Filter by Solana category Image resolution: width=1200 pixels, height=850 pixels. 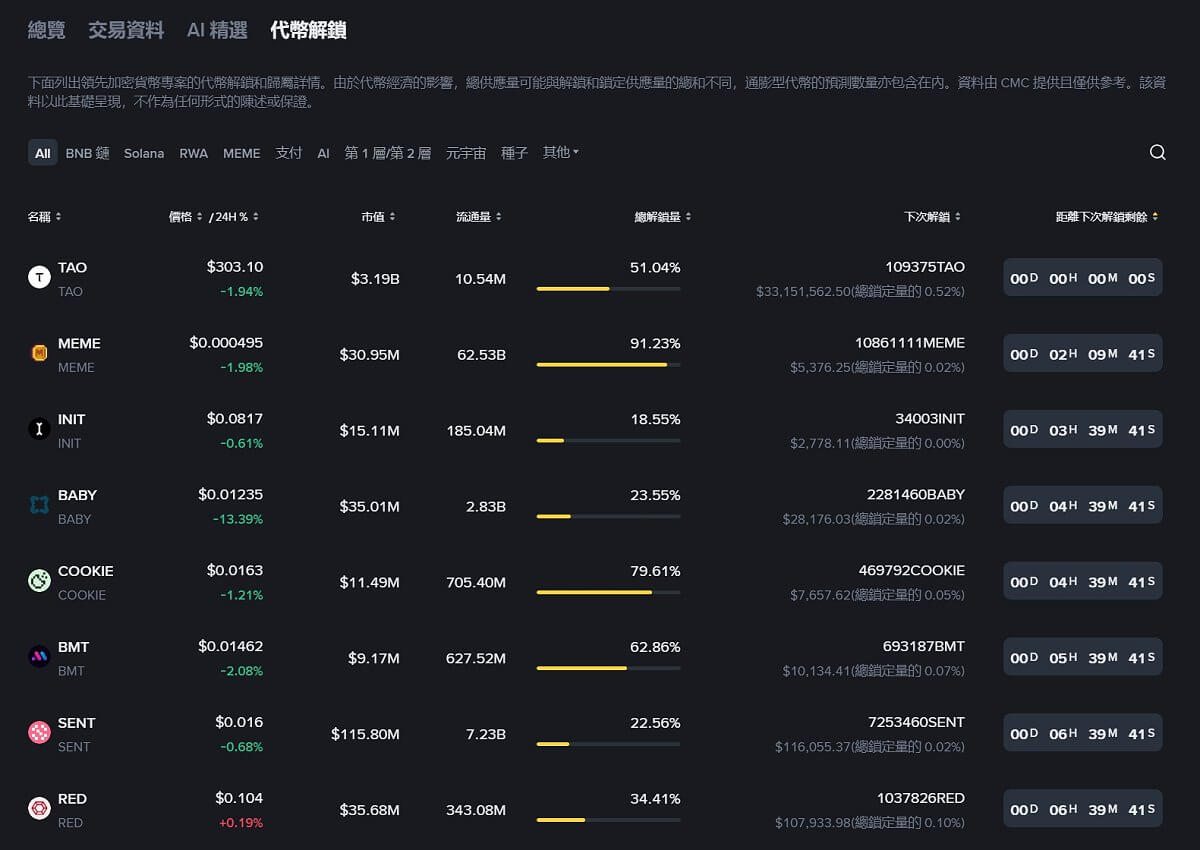pos(144,153)
